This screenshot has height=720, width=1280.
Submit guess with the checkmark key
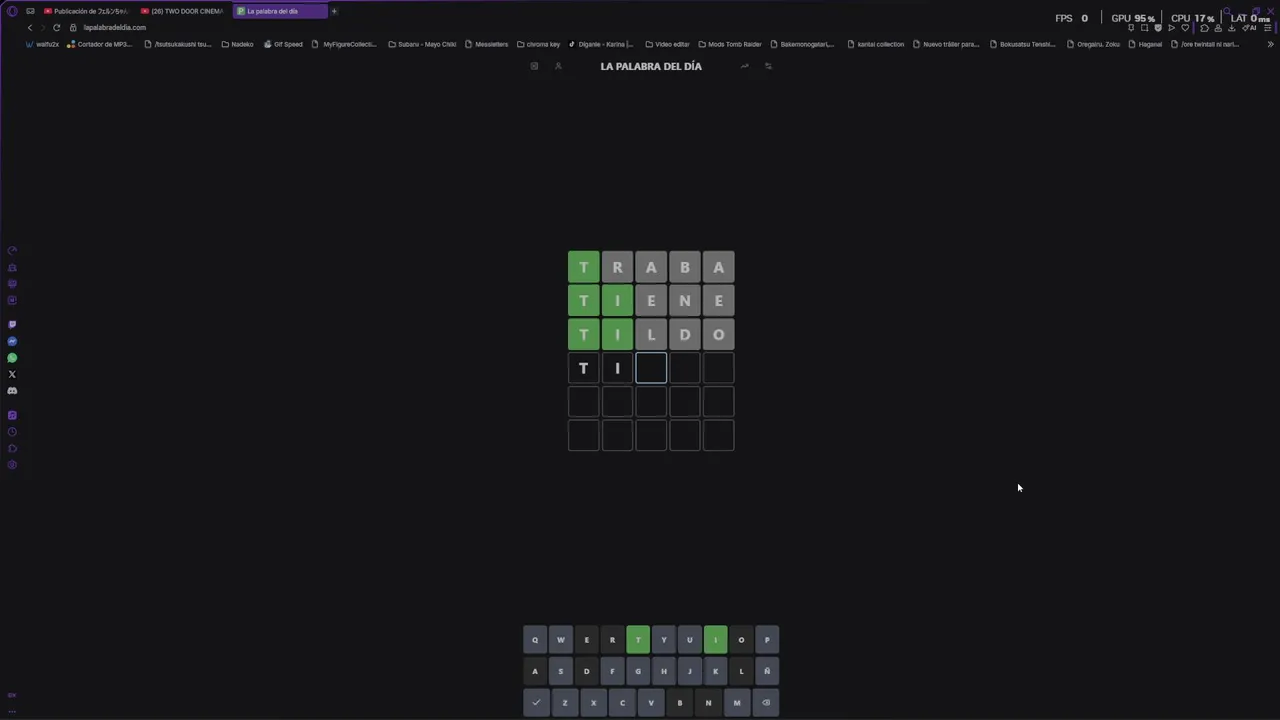pos(536,702)
